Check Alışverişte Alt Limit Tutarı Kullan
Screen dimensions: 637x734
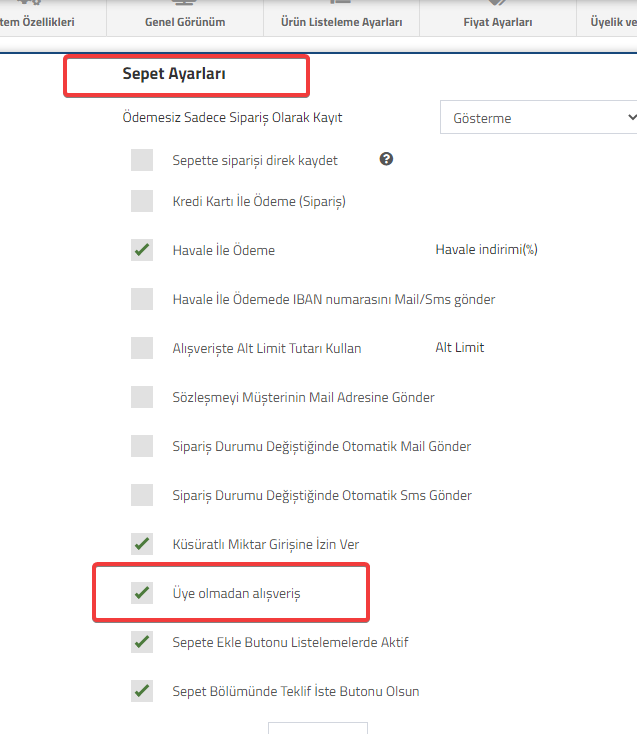142,348
